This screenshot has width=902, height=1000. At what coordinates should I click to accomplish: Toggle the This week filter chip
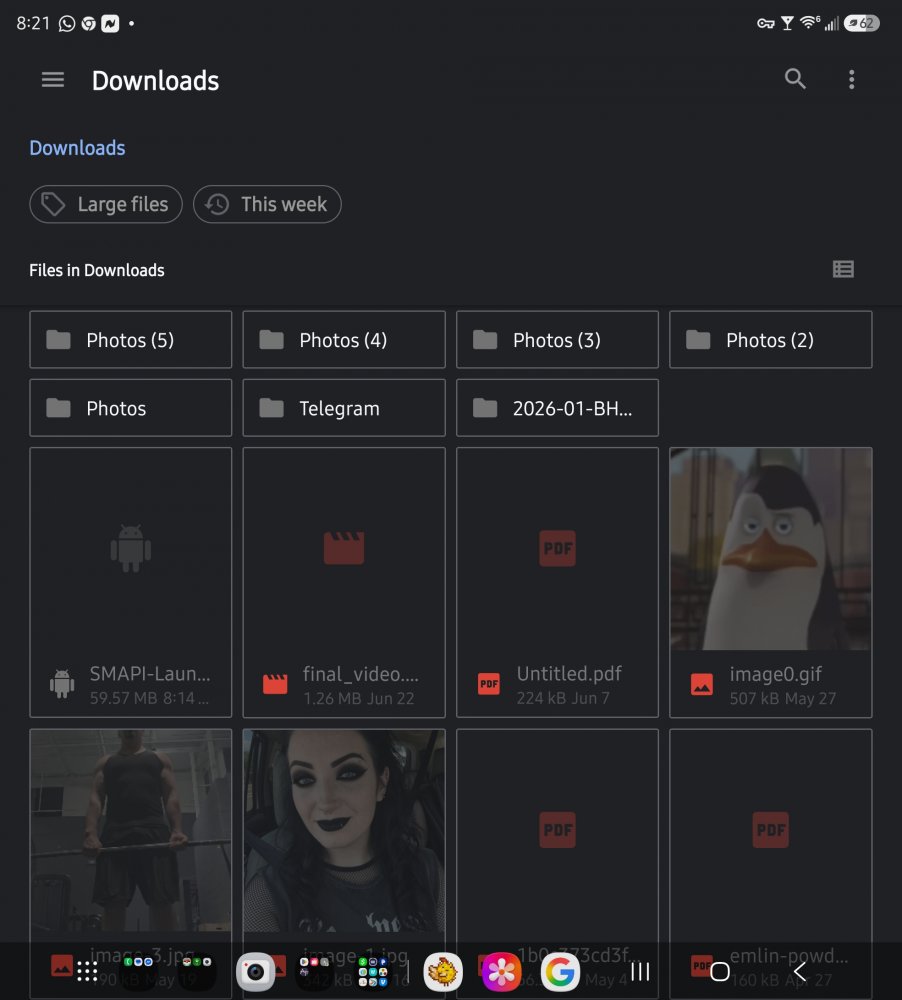click(x=267, y=204)
